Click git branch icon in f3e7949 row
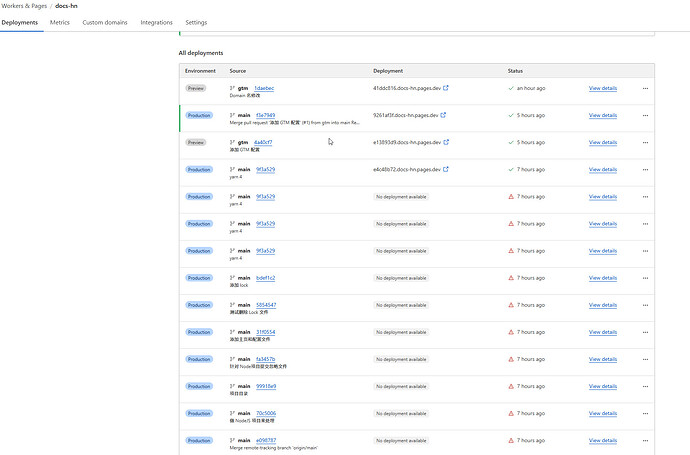 [x=232, y=115]
